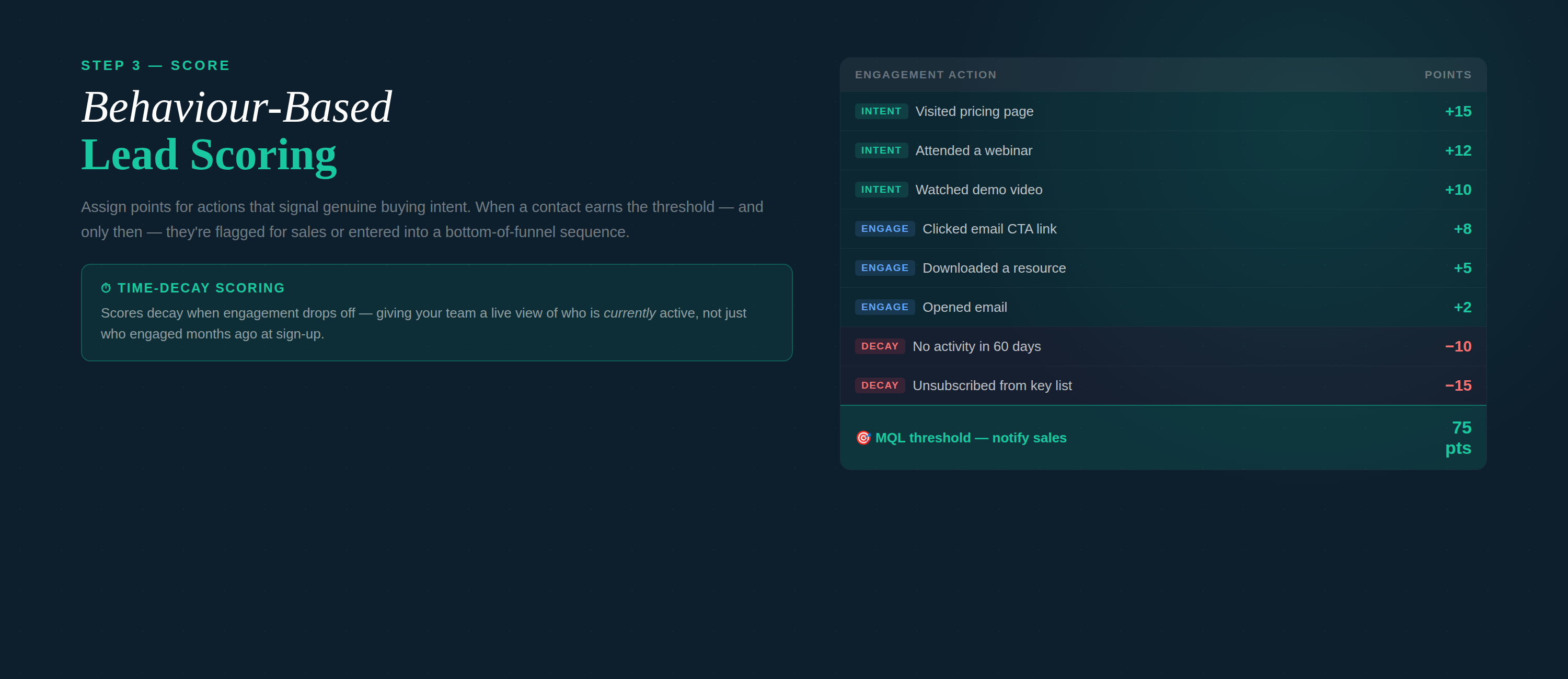Image resolution: width=1568 pixels, height=679 pixels.
Task: Click ENGAGE badge on Clicked email CTA row
Action: (884, 229)
